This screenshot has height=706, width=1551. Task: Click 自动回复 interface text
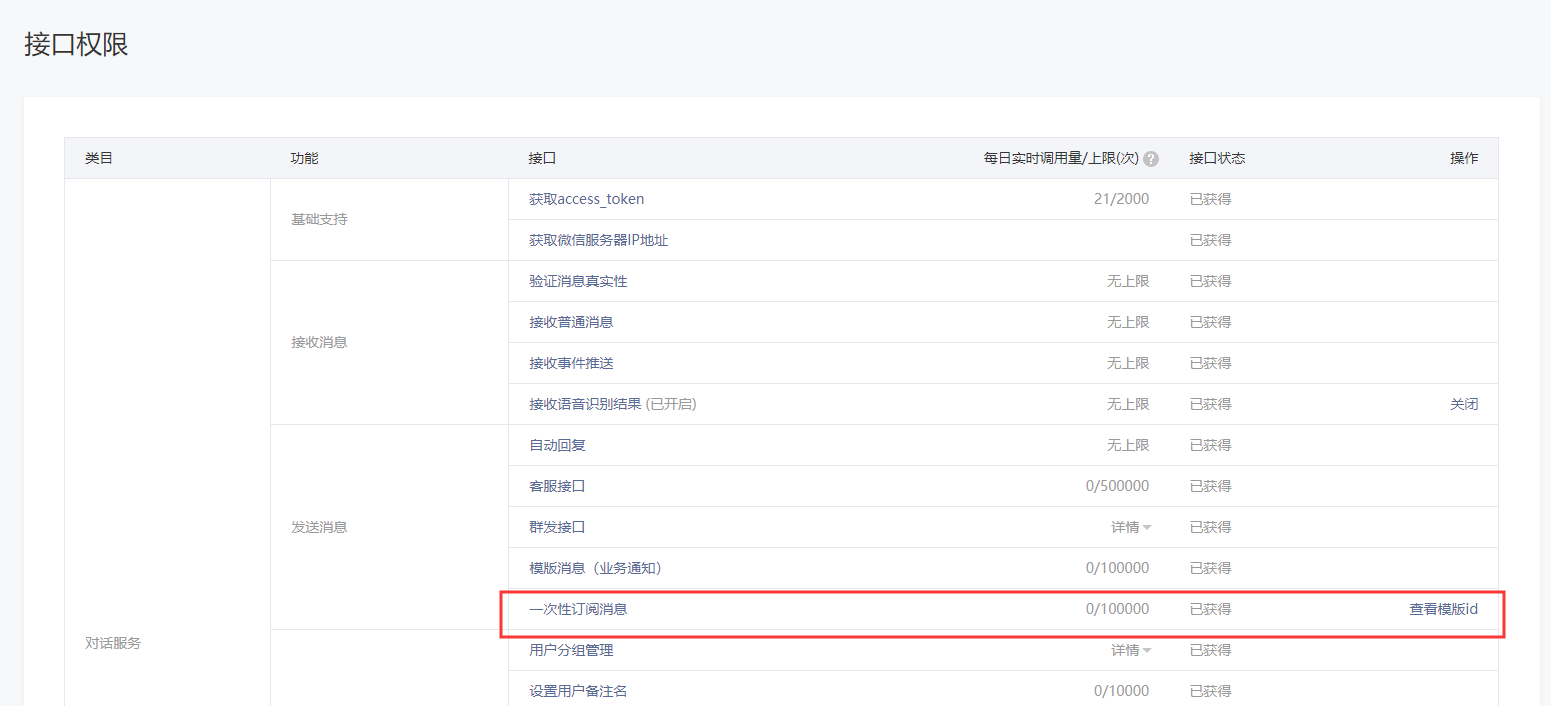[557, 445]
